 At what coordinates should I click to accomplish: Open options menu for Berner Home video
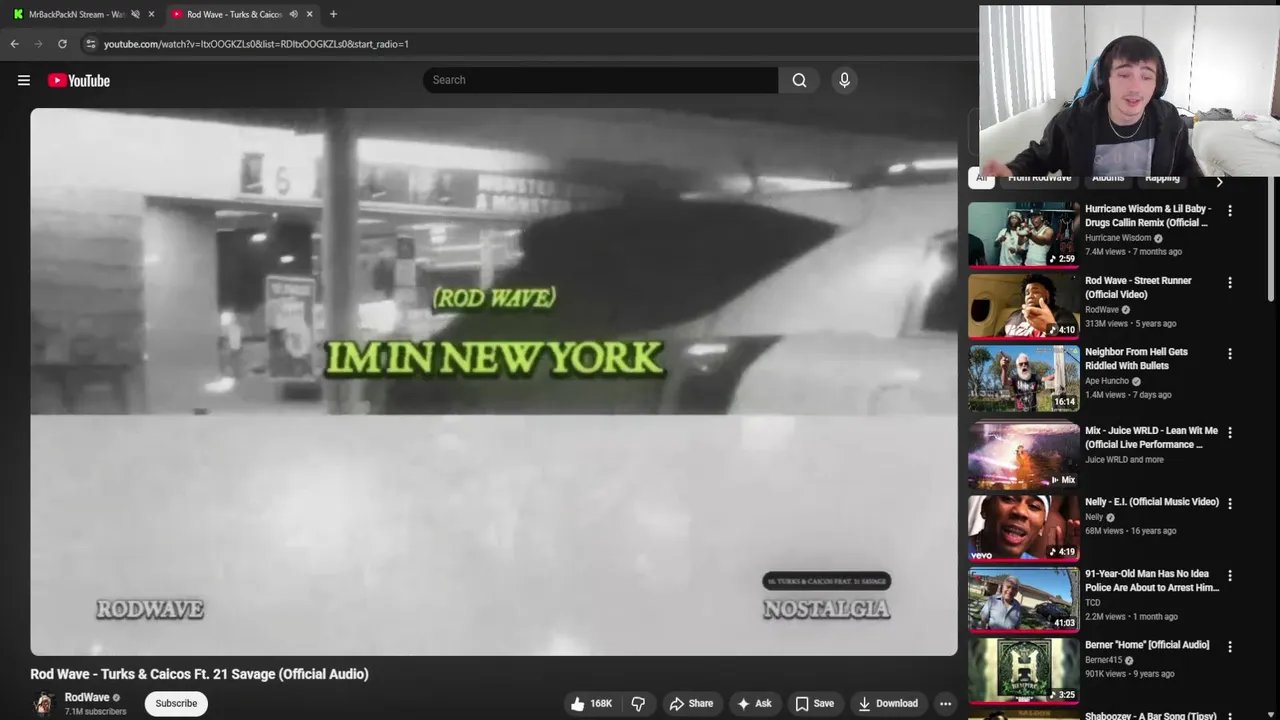click(1230, 647)
